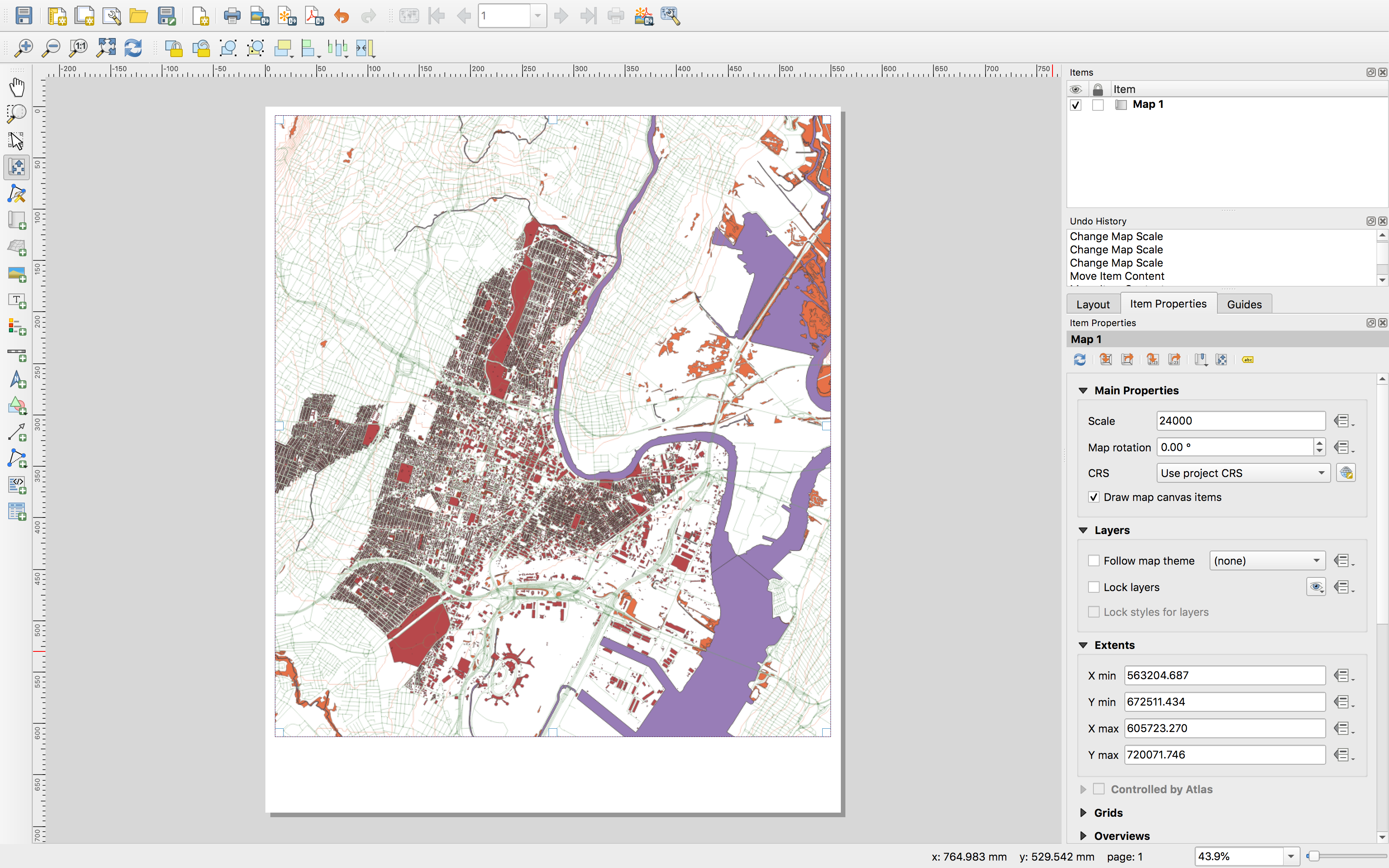The image size is (1389, 868).
Task: Click the Add Scale Bar tool
Action: 17,354
